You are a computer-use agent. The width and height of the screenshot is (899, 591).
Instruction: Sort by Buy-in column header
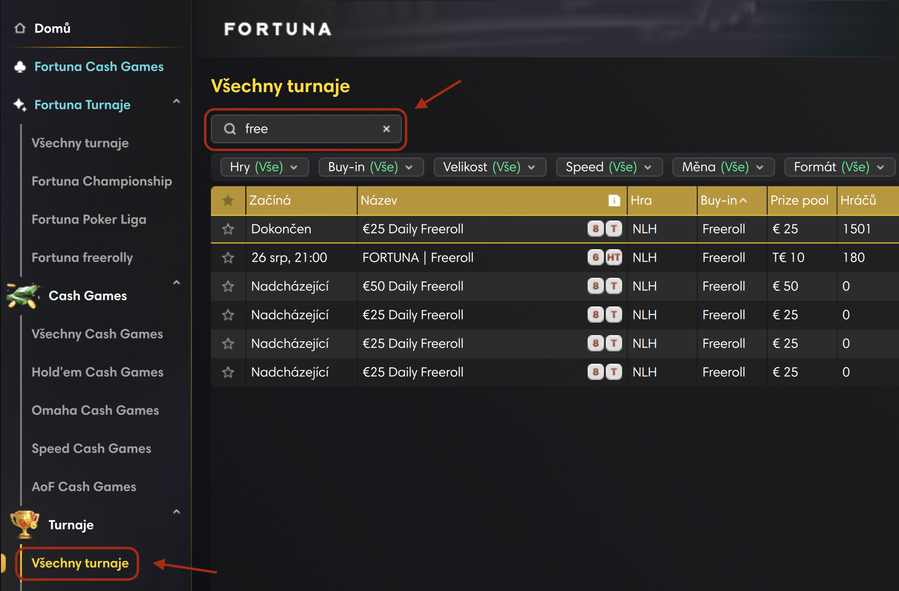(x=731, y=201)
